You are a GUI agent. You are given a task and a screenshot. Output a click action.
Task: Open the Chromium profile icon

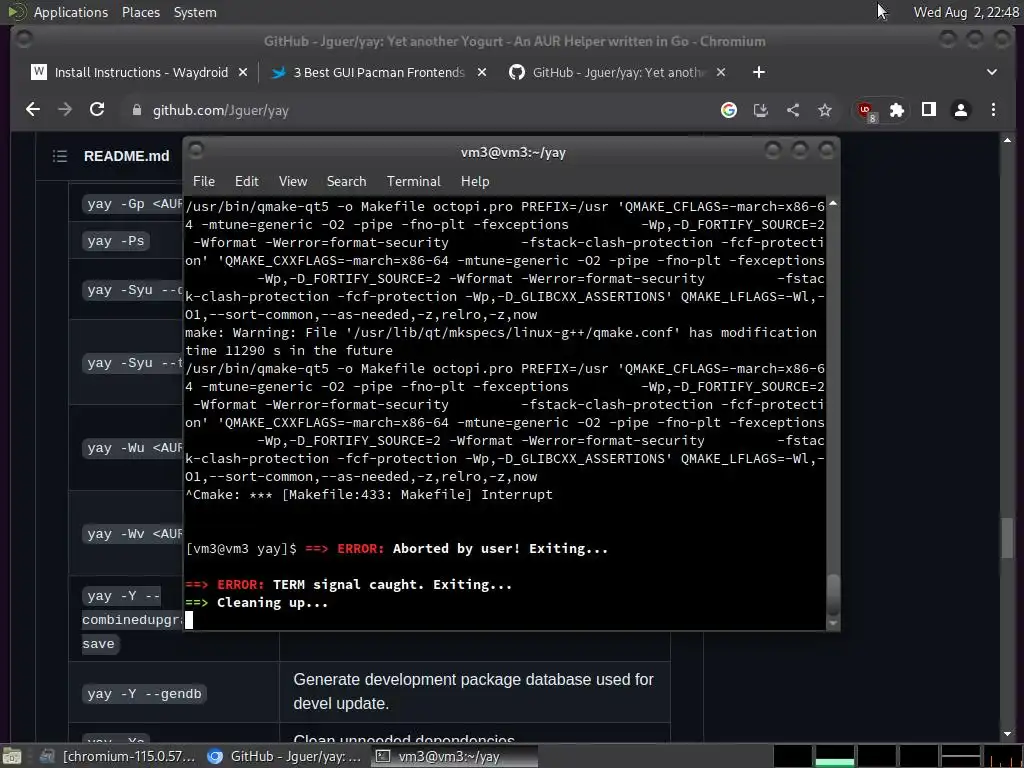(961, 110)
